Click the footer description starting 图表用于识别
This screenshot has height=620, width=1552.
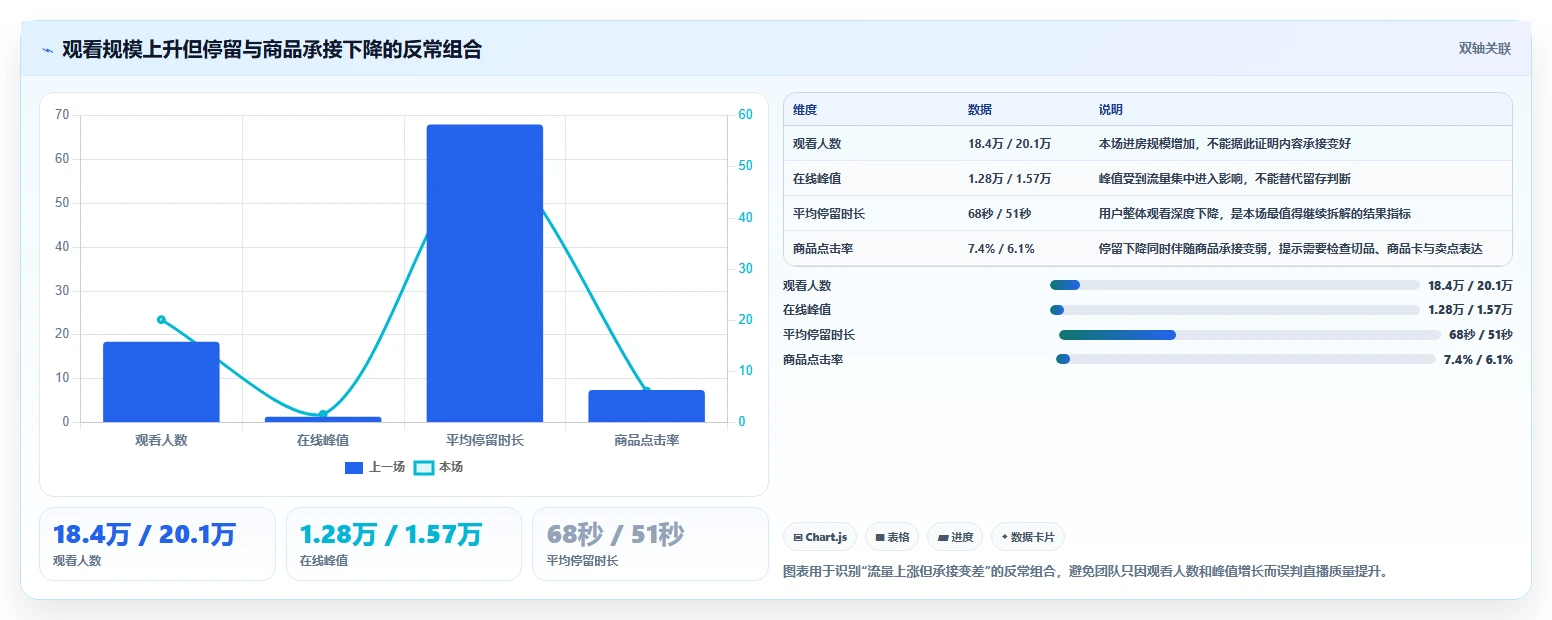tap(1085, 572)
